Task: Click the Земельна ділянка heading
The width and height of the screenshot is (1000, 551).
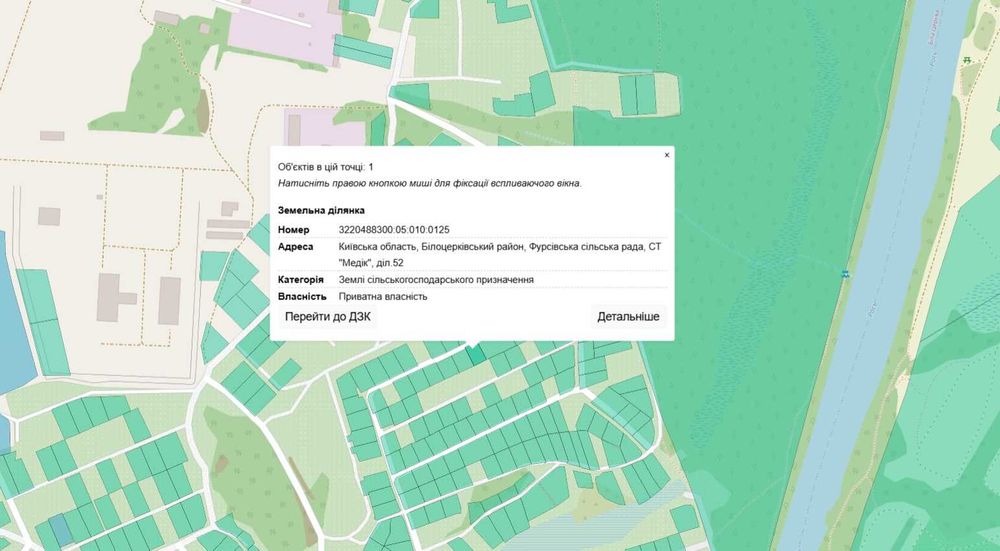Action: [321, 210]
